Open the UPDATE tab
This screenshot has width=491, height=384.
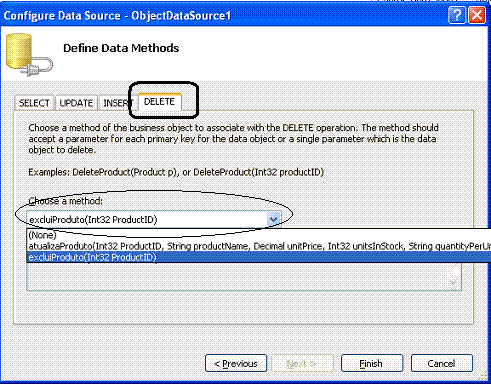point(76,103)
